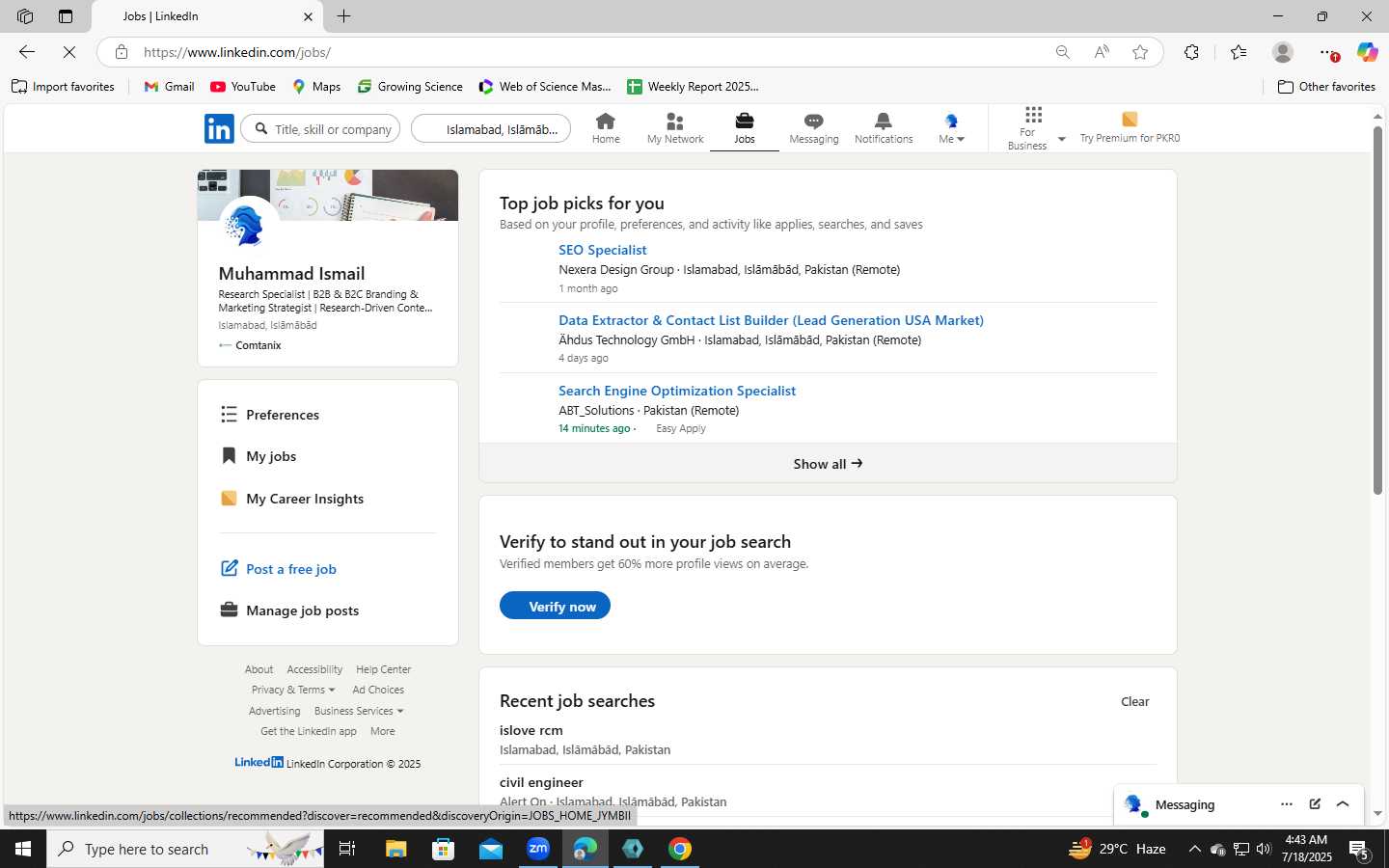
Task: Focus the Title, skill or company search field
Action: coord(320,128)
